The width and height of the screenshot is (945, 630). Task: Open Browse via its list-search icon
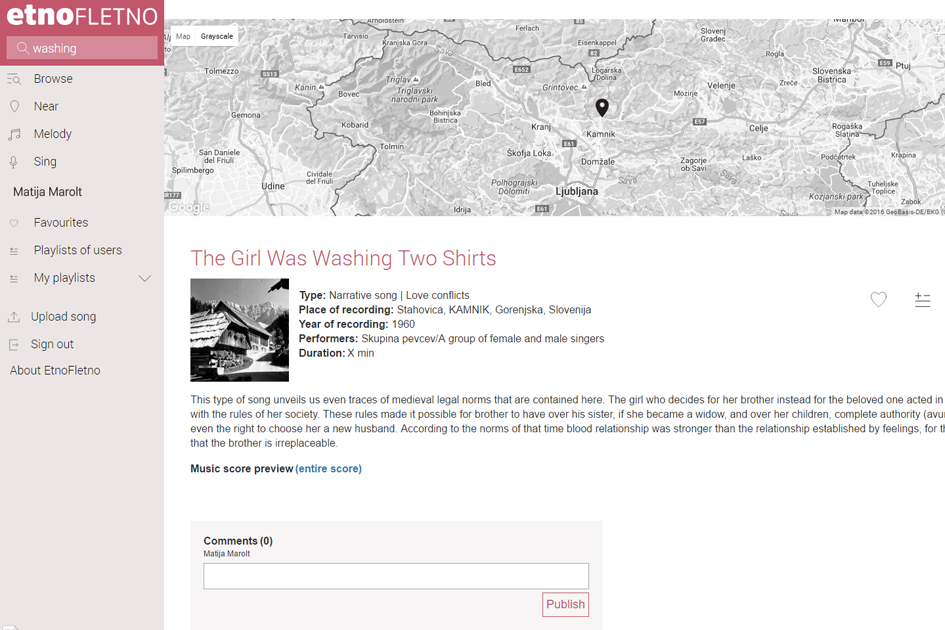click(x=14, y=79)
